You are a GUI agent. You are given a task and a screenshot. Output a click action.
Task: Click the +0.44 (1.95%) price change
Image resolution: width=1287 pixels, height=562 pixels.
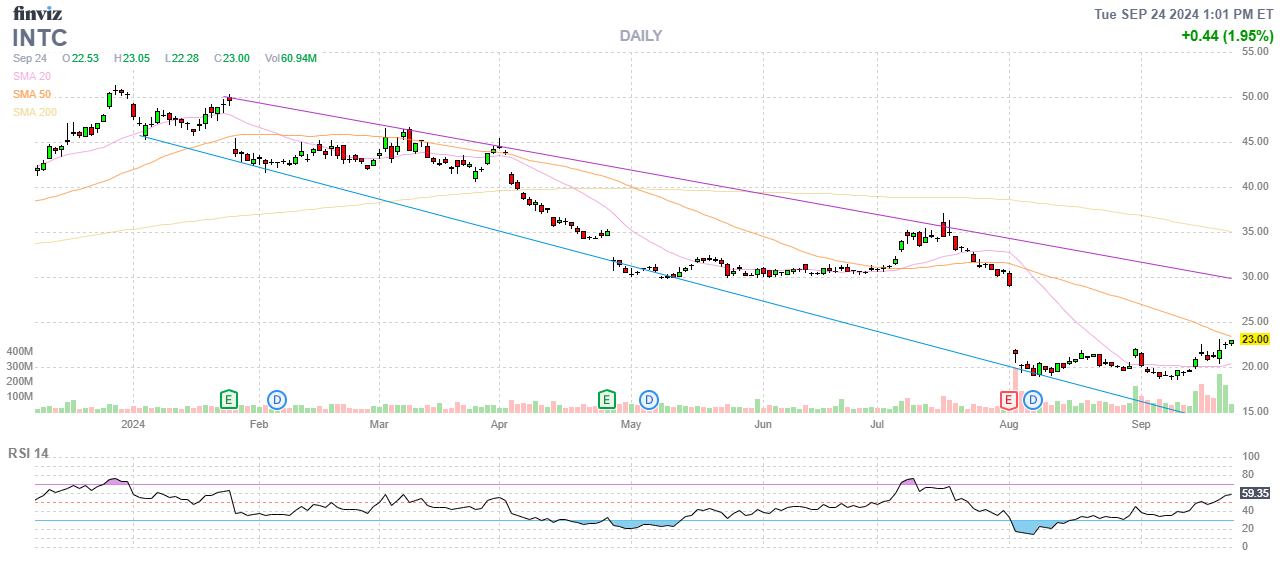click(1225, 35)
